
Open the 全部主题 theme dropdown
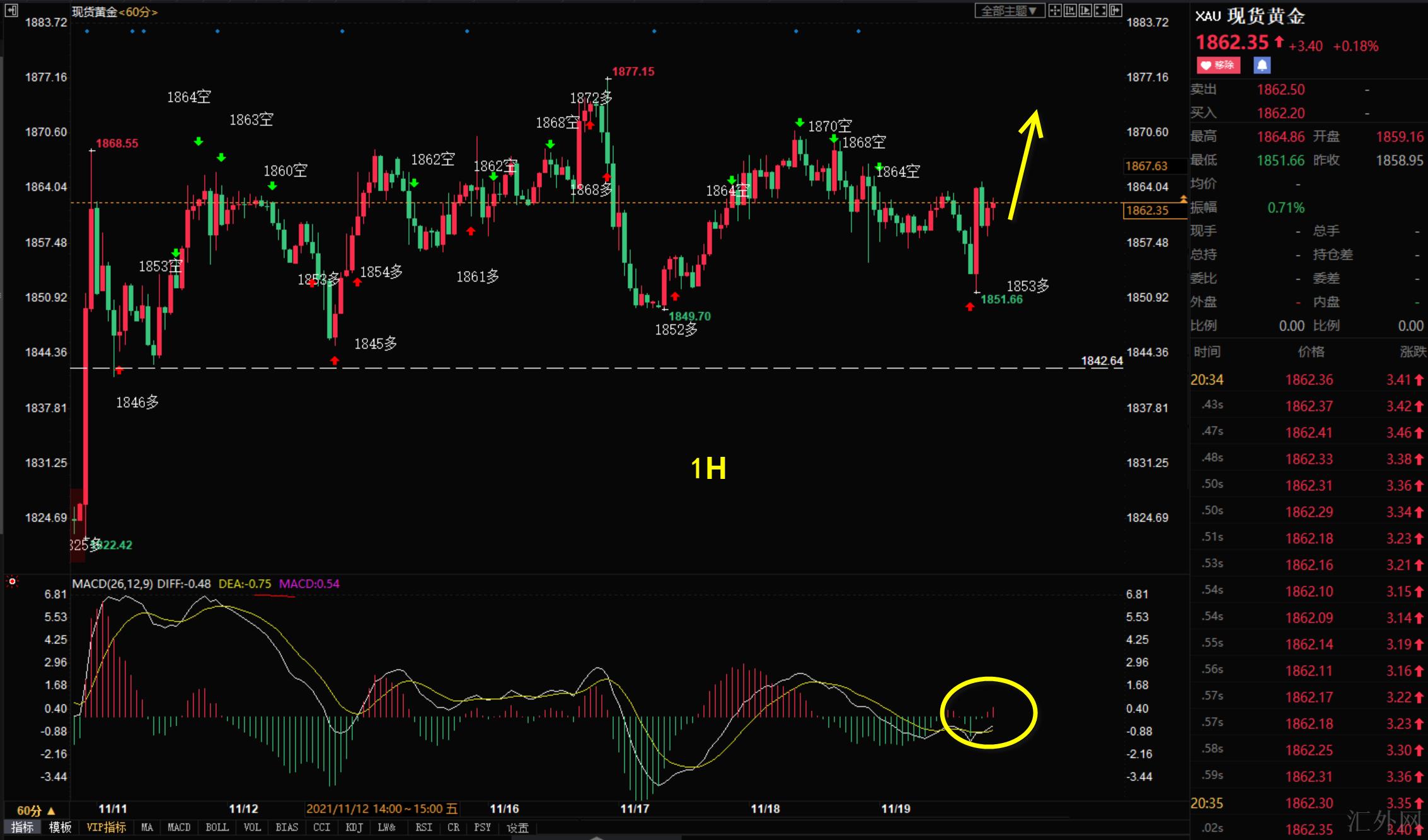[1008, 11]
